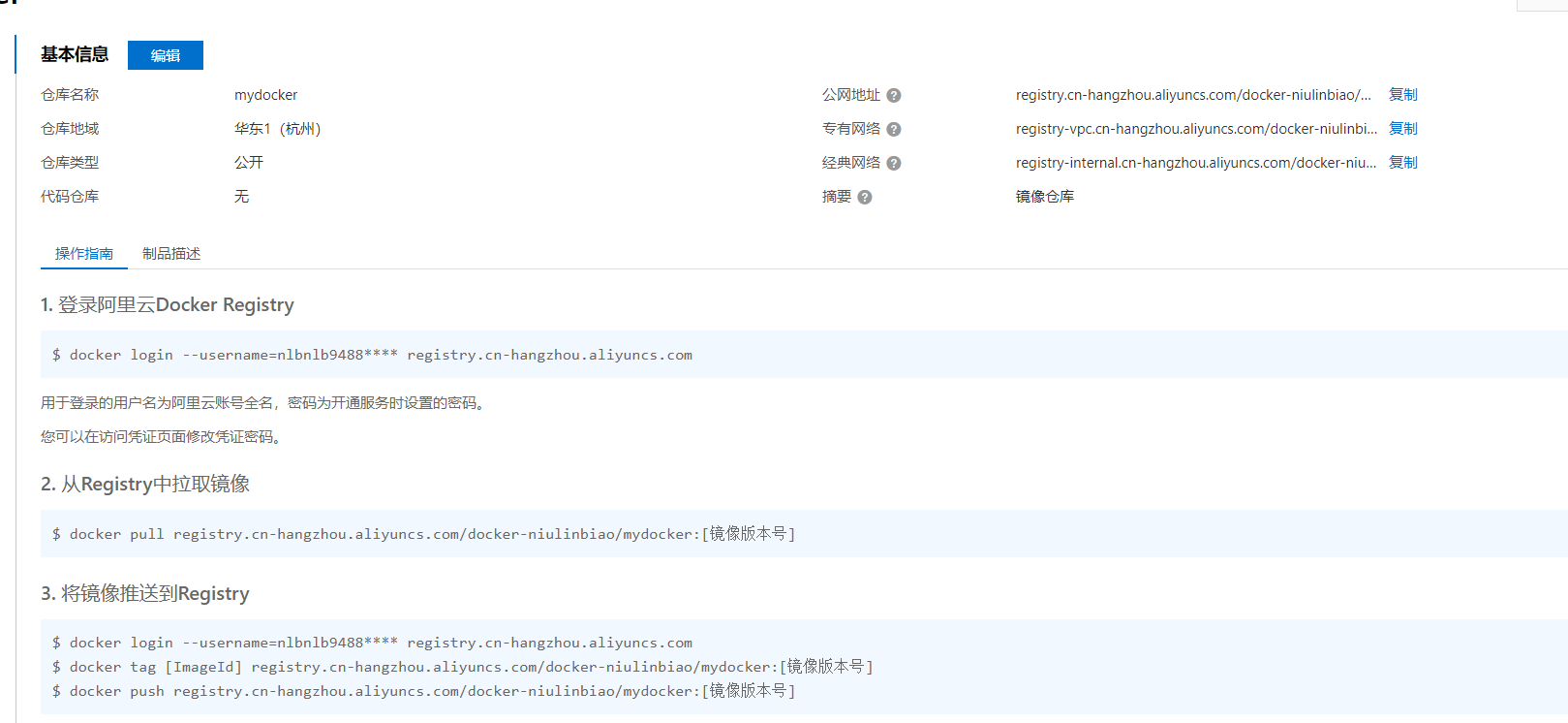Image resolution: width=1568 pixels, height=723 pixels.
Task: Click the 摘要 label
Action: pos(837,197)
